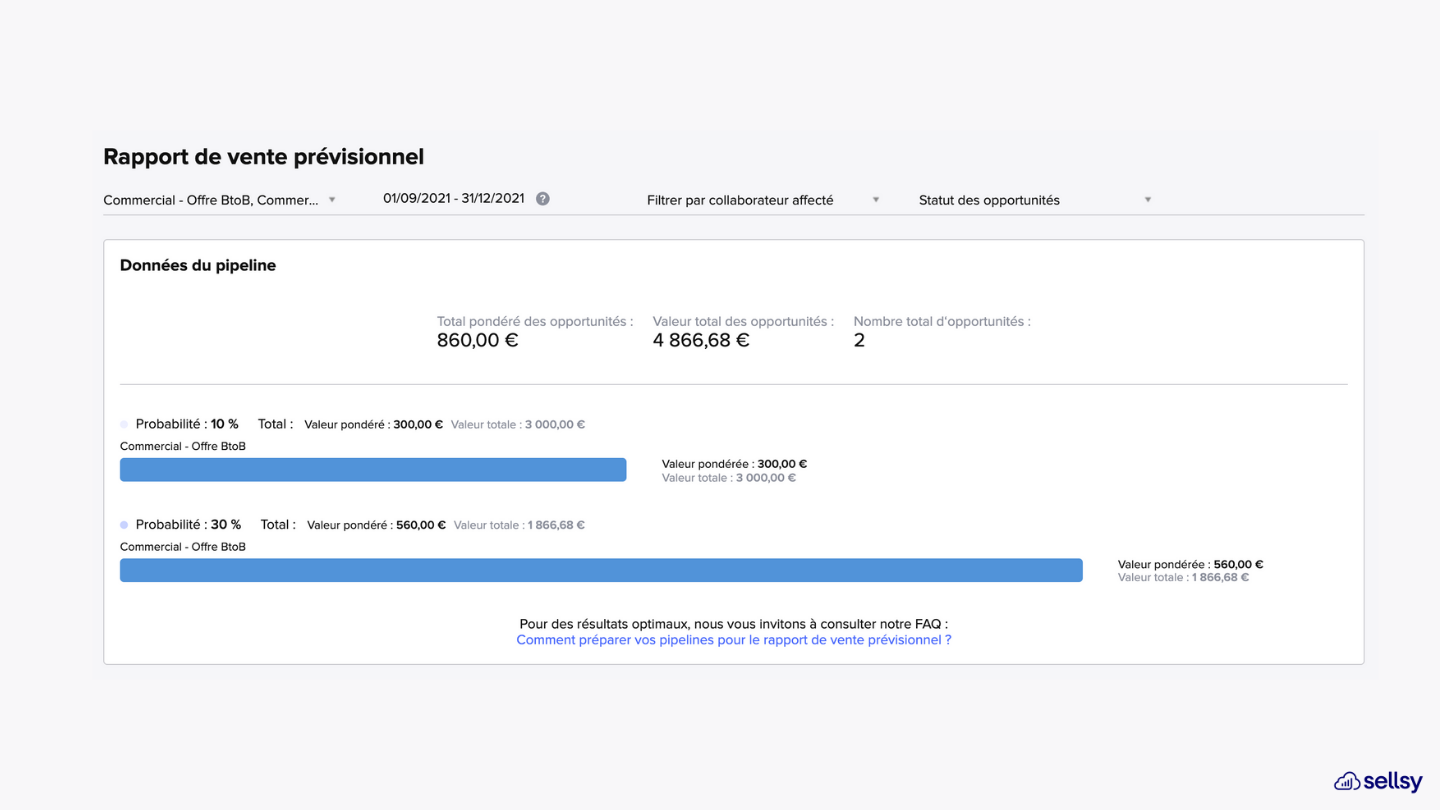Click the Filtrer par collaborateur affecté label
Screen dimensions: 1440x810
pos(740,200)
